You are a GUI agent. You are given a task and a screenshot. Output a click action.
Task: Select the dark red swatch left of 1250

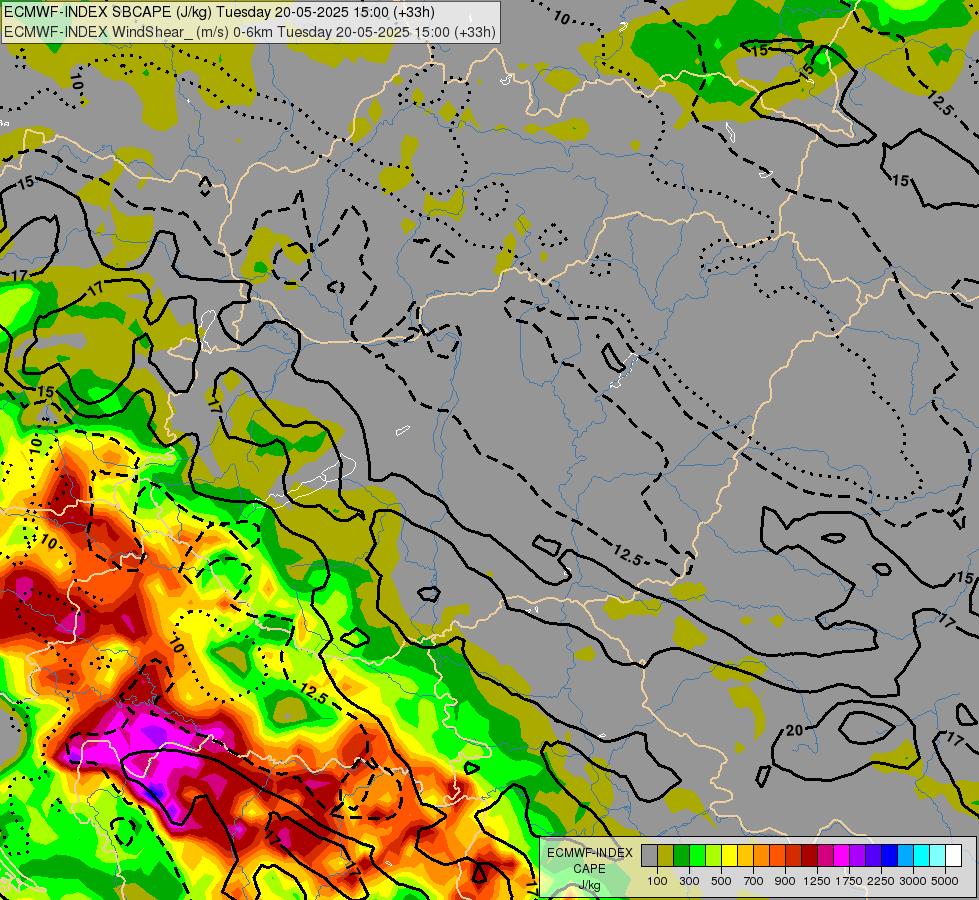coord(810,855)
